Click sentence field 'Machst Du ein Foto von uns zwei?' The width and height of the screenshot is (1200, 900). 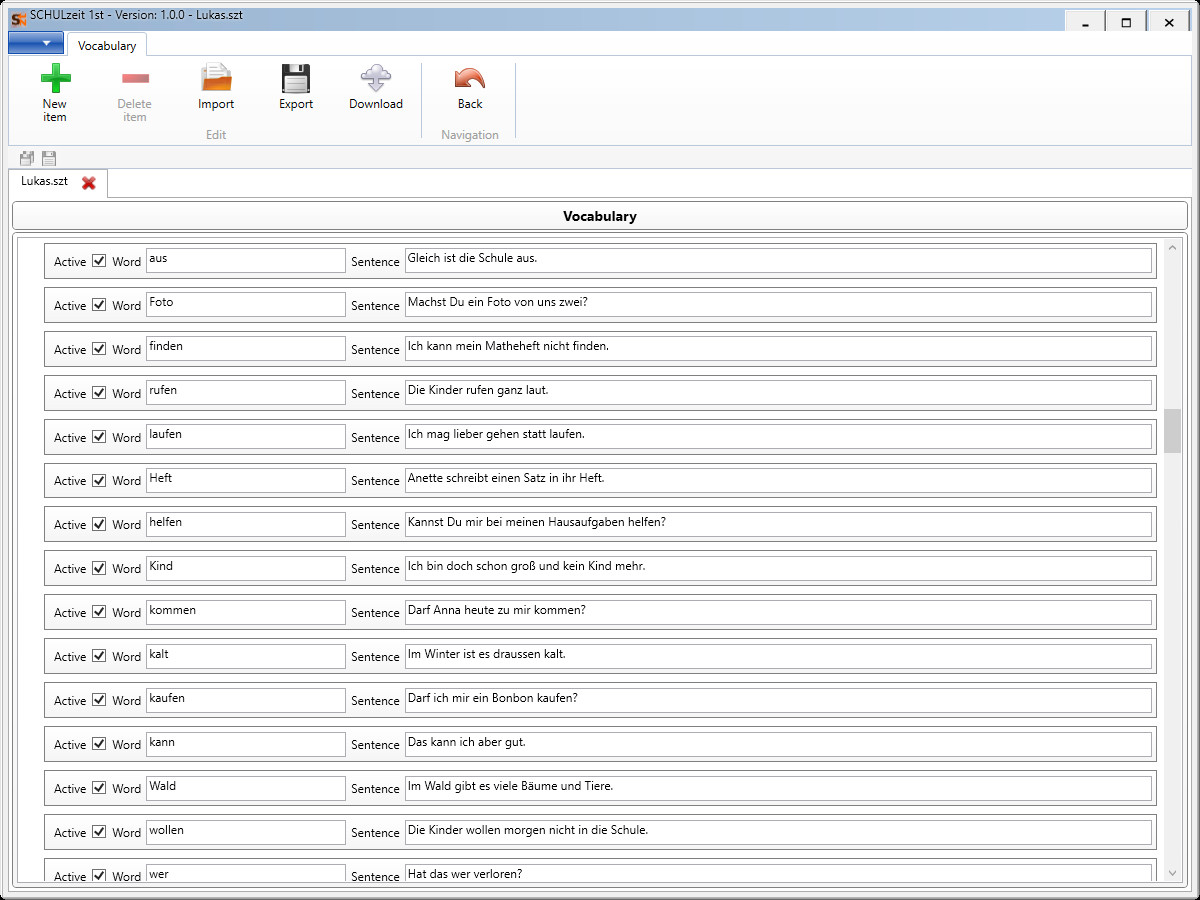pos(778,305)
